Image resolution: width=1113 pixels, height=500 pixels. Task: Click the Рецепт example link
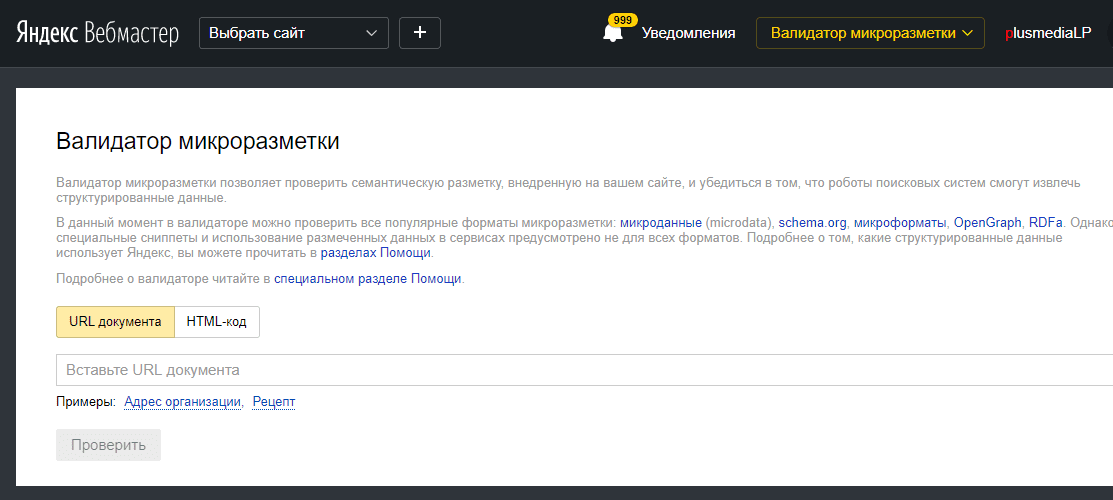274,402
